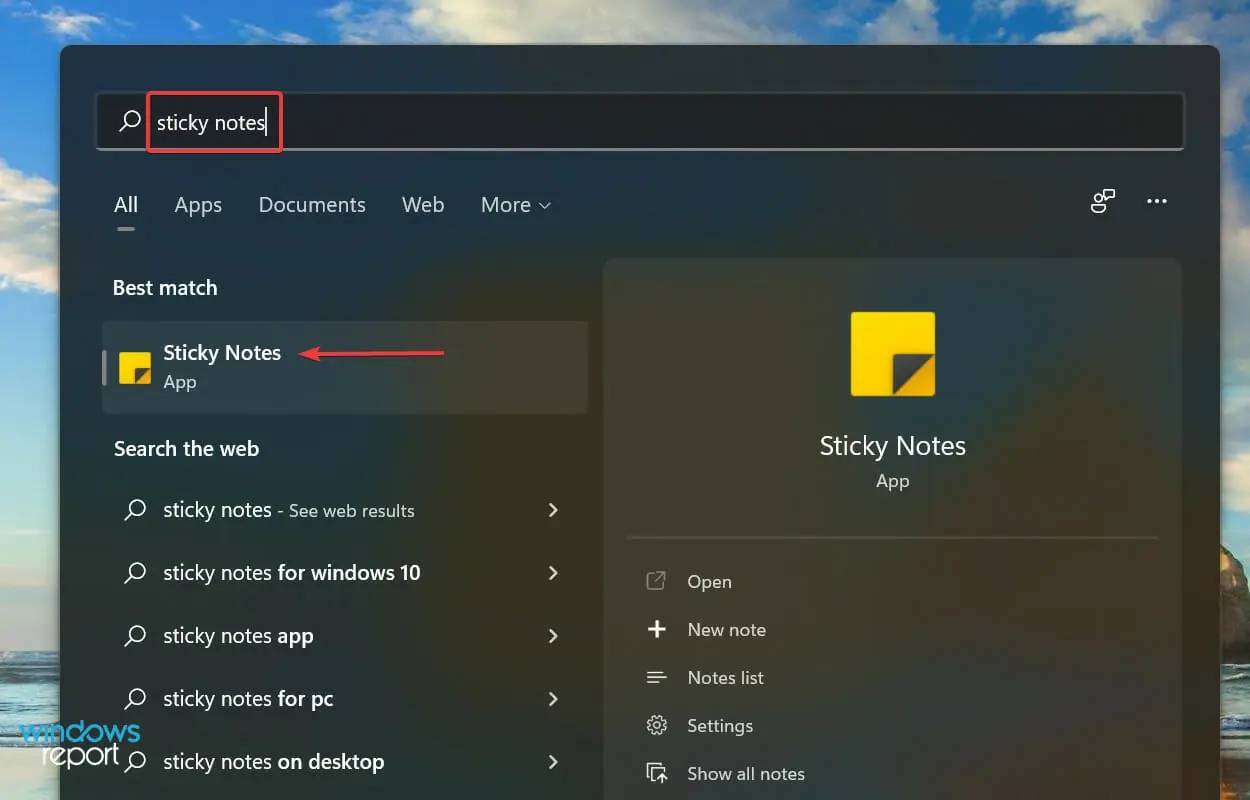Click Open in the Sticky Notes panel

click(x=709, y=582)
